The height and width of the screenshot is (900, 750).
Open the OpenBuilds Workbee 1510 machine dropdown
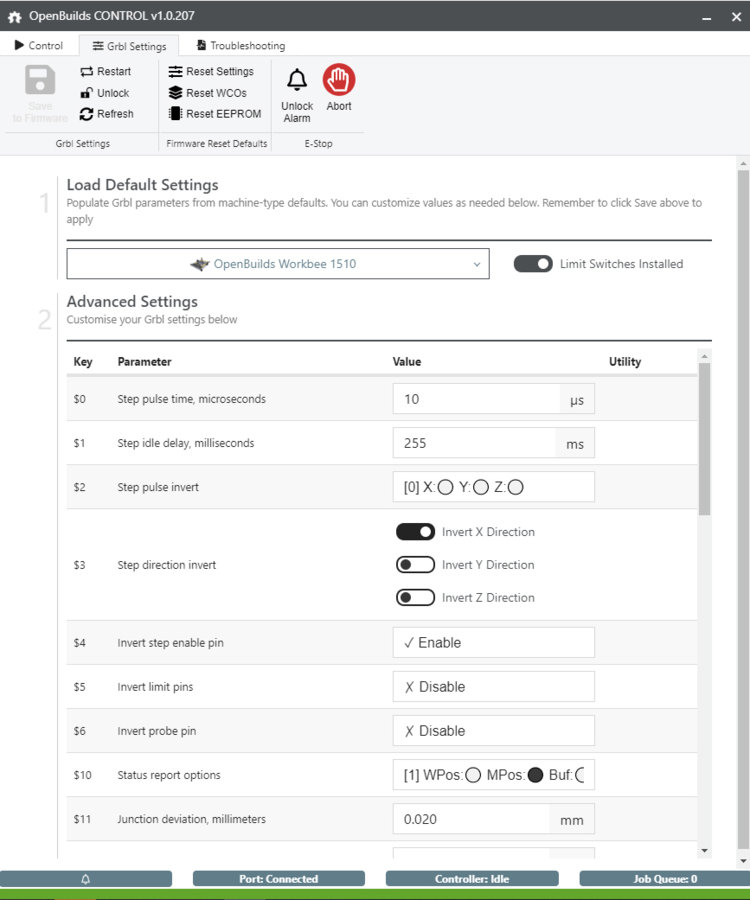pos(278,264)
